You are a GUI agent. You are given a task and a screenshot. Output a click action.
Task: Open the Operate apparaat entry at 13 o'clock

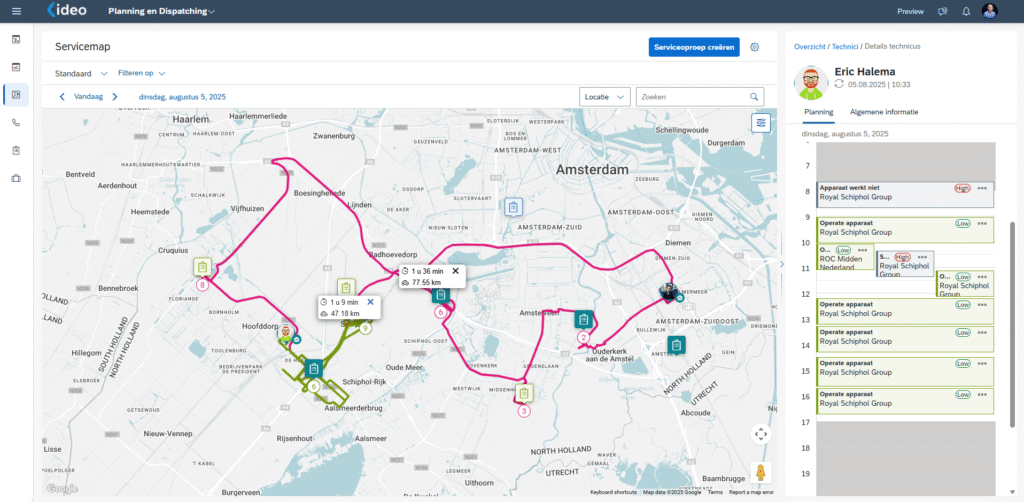point(905,311)
